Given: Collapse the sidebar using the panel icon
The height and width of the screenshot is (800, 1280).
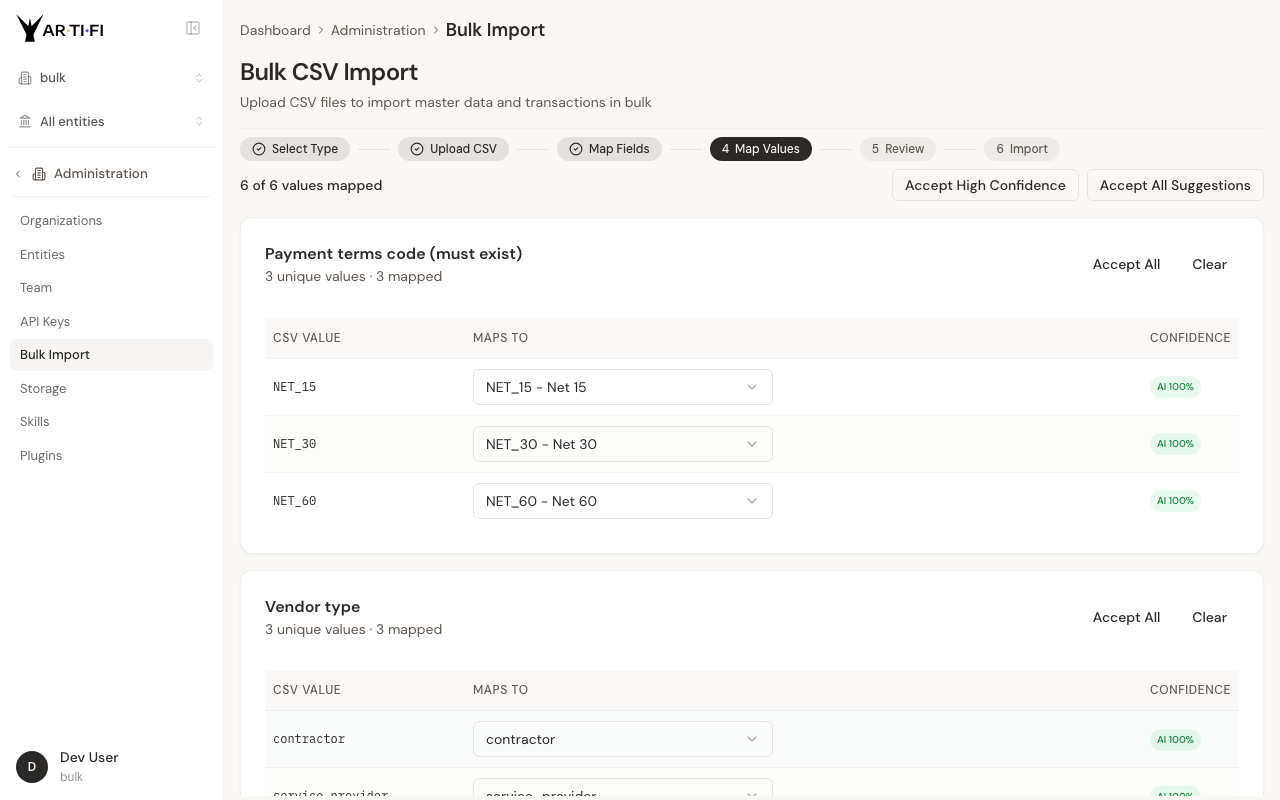Looking at the screenshot, I should [x=193, y=28].
